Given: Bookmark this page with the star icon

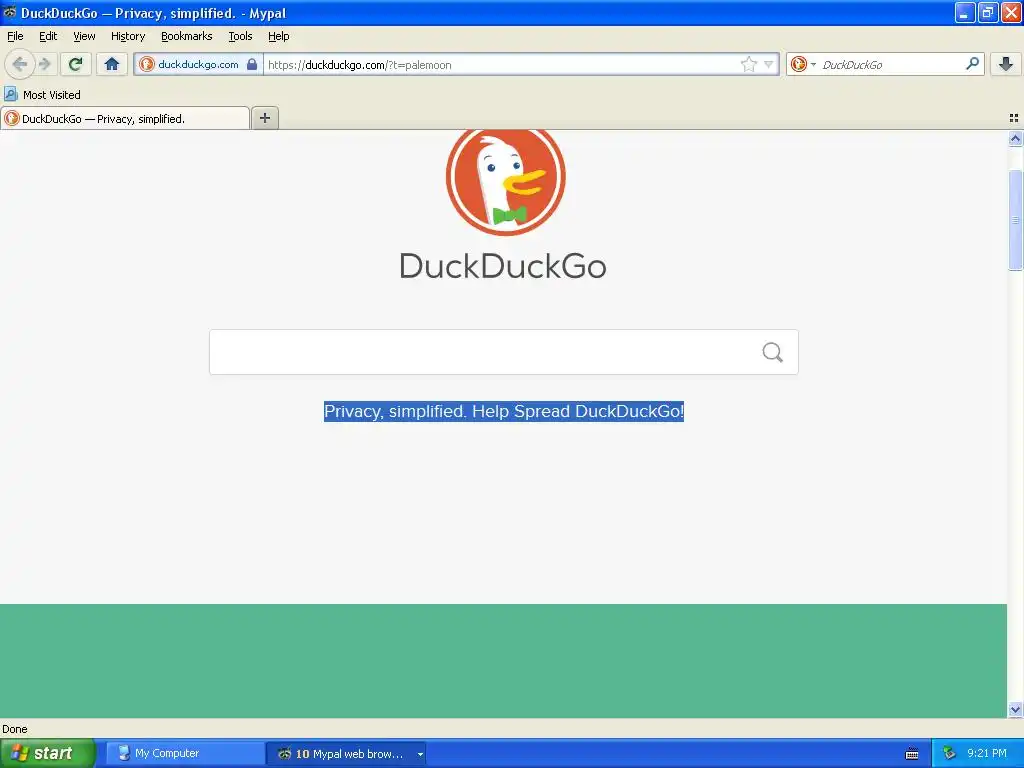Looking at the screenshot, I should (x=748, y=64).
